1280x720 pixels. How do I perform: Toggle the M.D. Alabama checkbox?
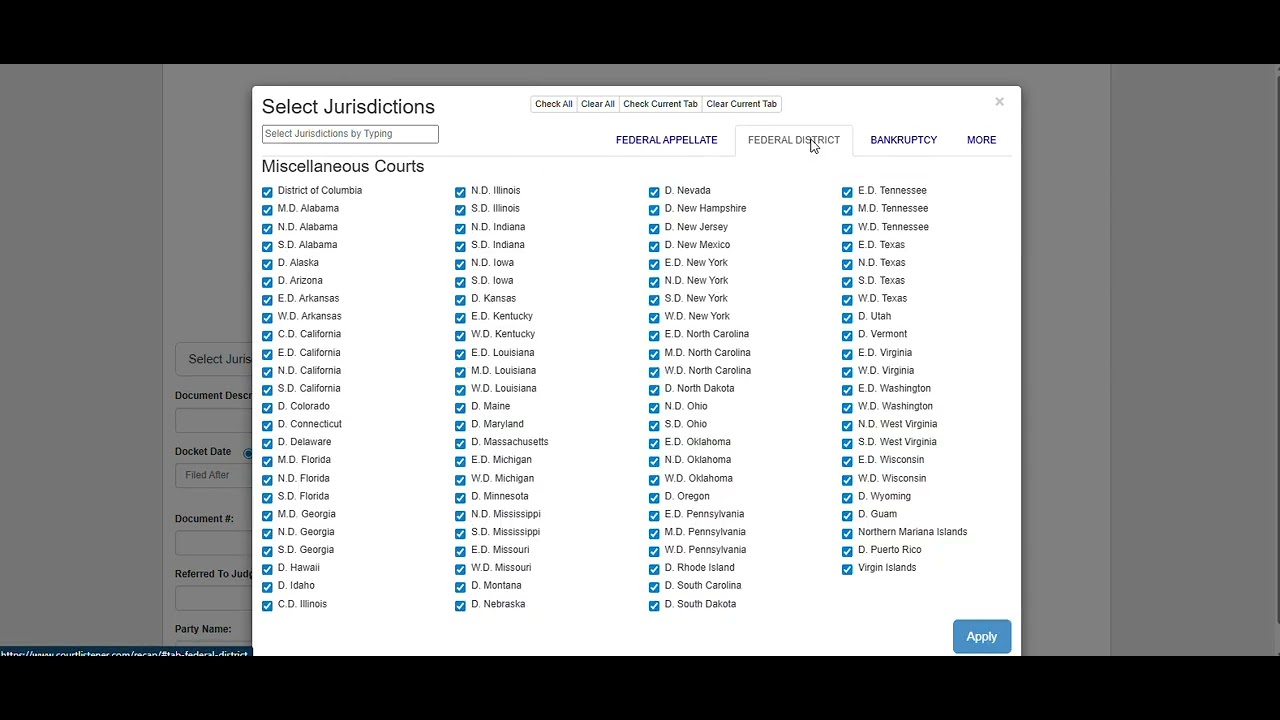point(267,210)
